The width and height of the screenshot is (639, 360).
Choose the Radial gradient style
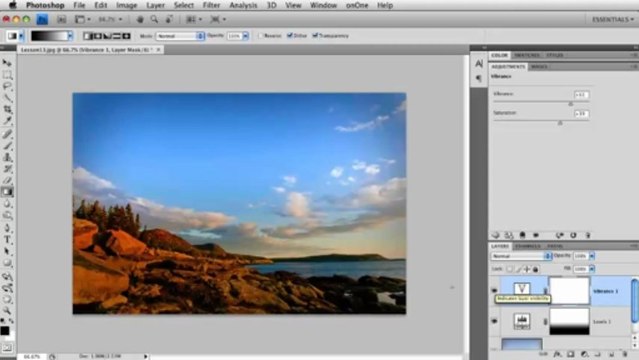click(97, 36)
